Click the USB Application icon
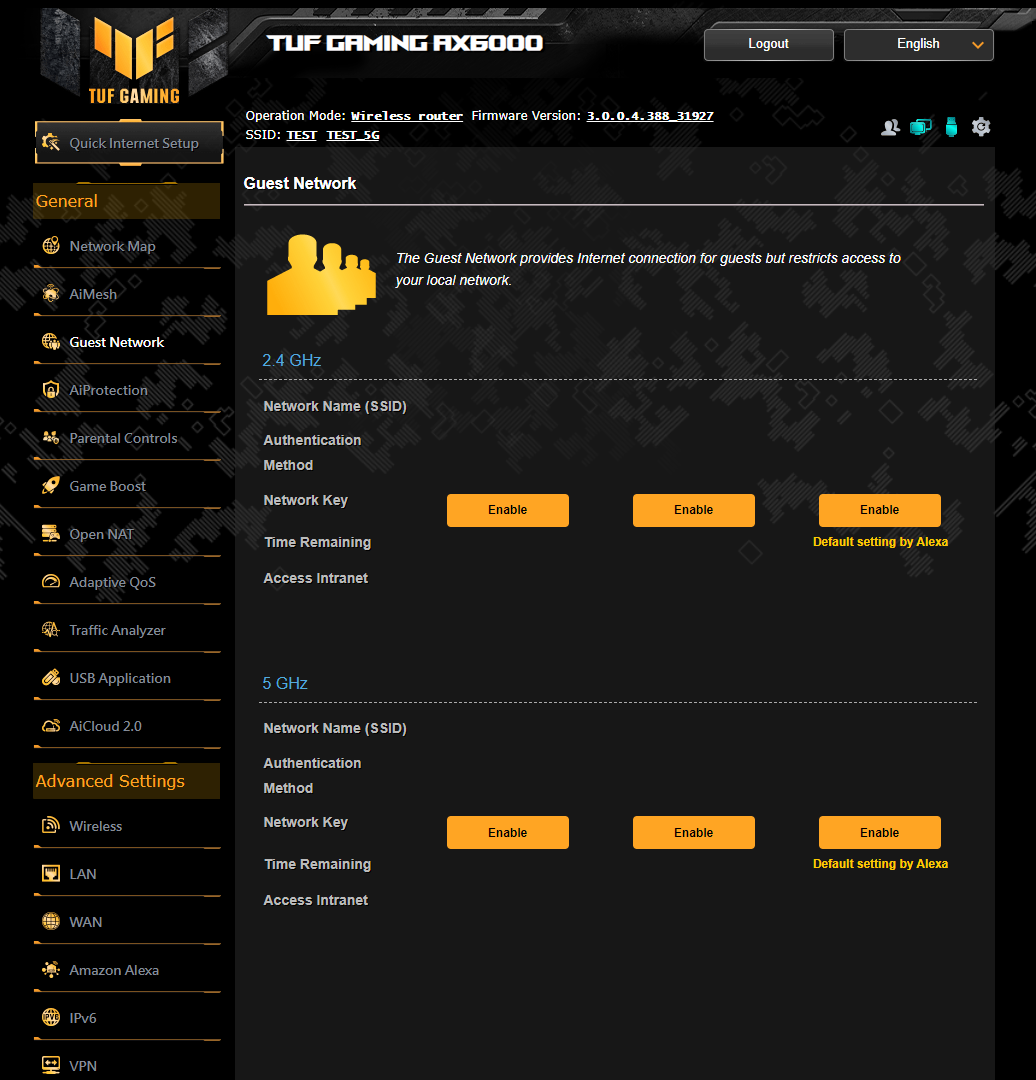The image size is (1036, 1080). [x=51, y=678]
